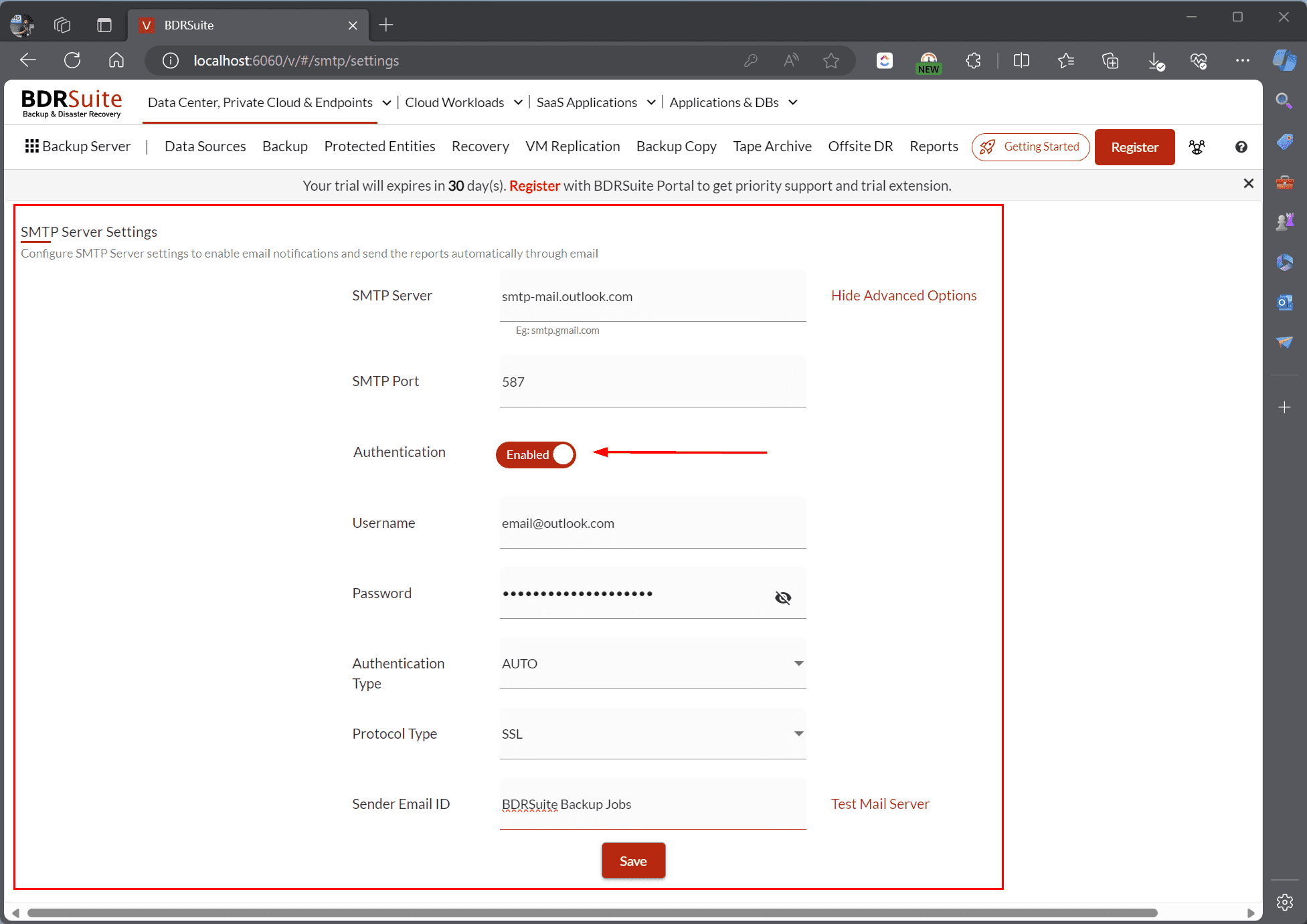Click Test Mail Server link
Screen dimensions: 1307x924
(x=880, y=804)
